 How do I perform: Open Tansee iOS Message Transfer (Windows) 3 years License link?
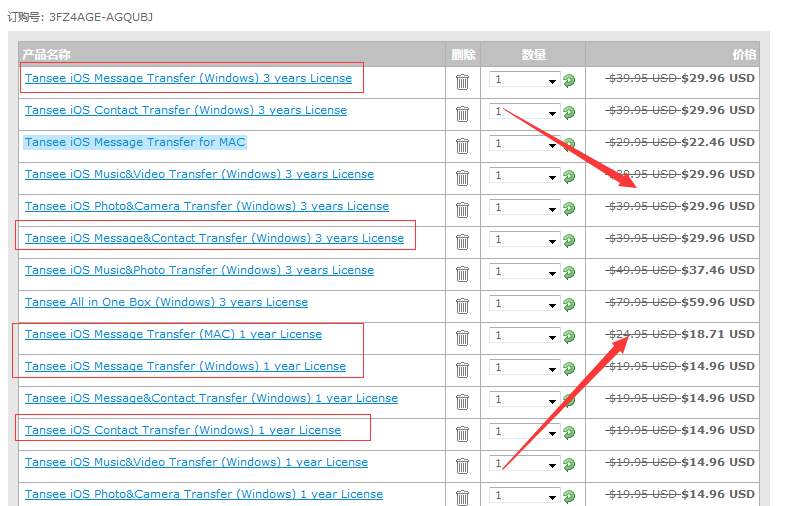click(x=188, y=78)
